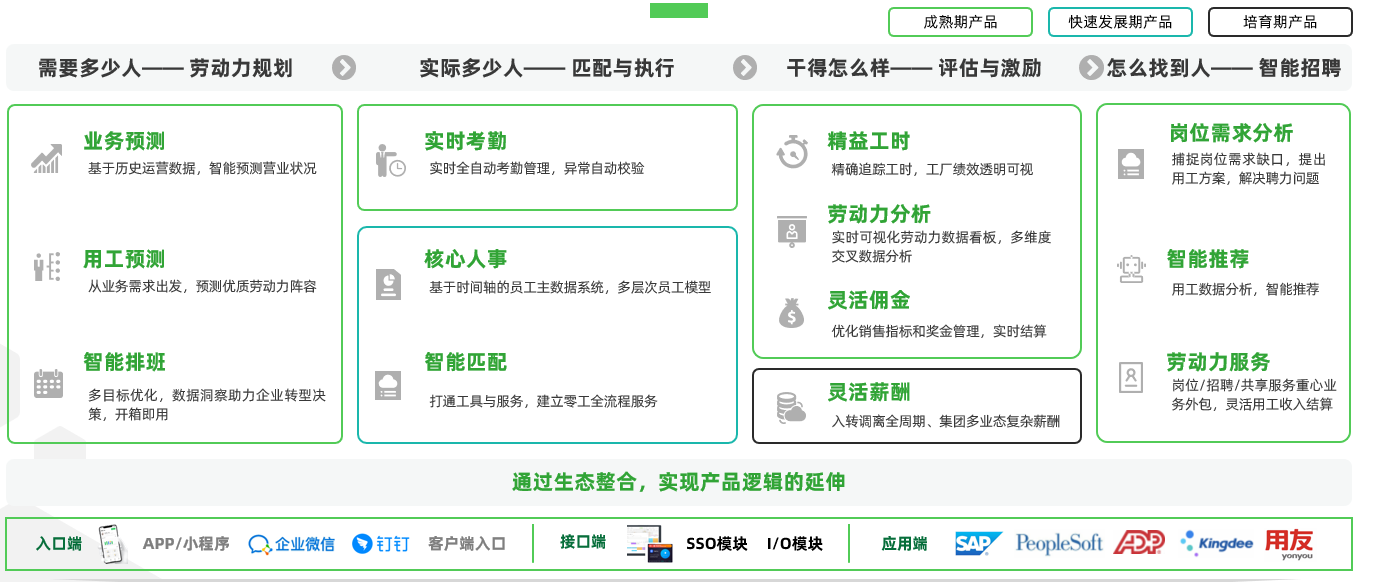Click the description 用工数据分析，智能推荐
The width and height of the screenshot is (1374, 582).
tap(1245, 289)
